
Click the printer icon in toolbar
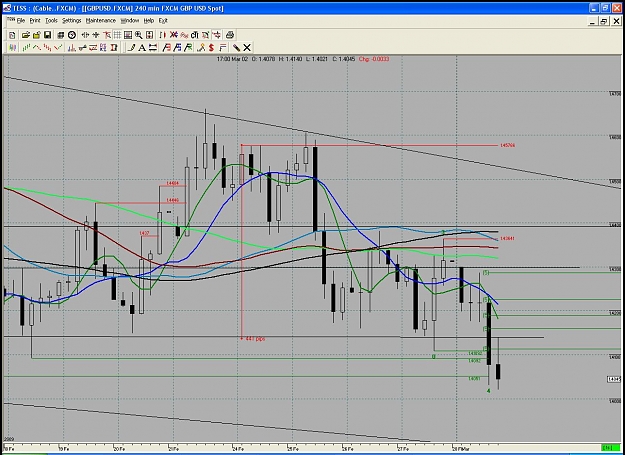click(230, 35)
